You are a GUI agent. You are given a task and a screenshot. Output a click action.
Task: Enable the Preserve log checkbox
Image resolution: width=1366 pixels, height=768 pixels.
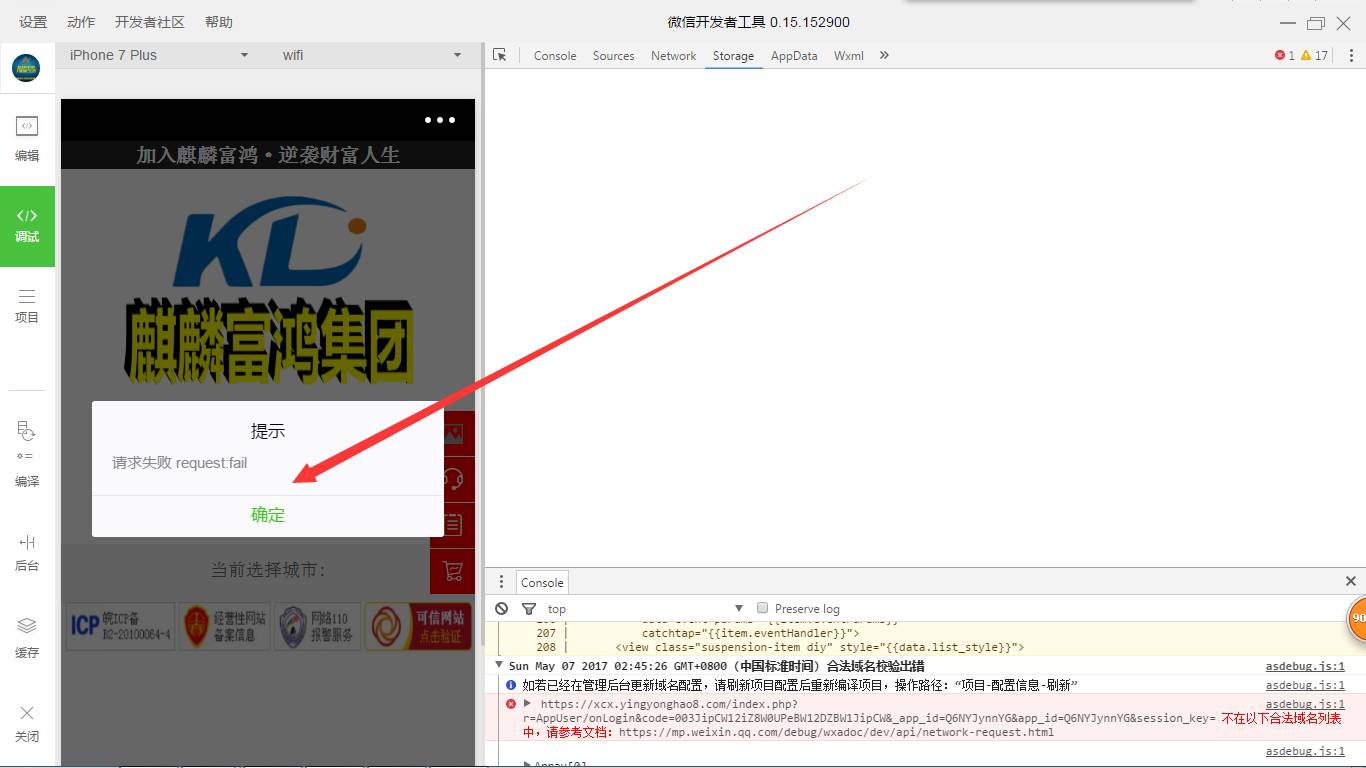point(763,608)
